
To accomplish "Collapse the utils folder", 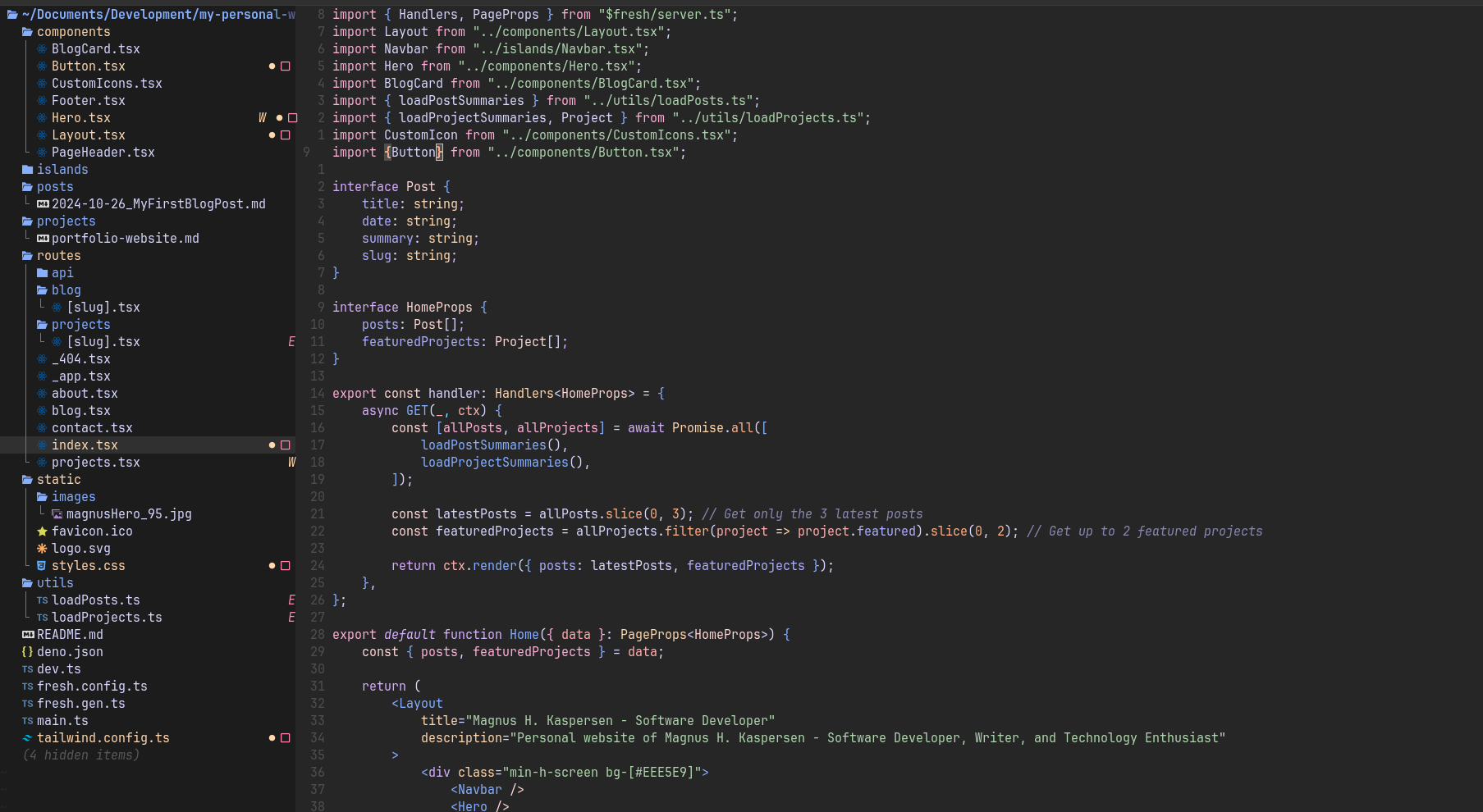I will coord(27,583).
